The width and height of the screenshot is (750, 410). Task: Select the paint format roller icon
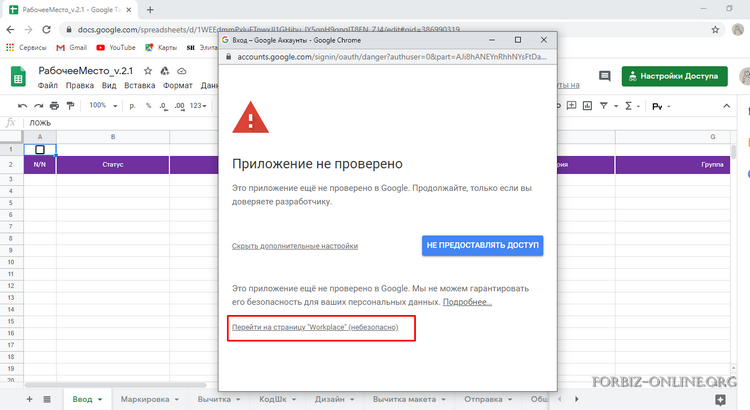70,106
